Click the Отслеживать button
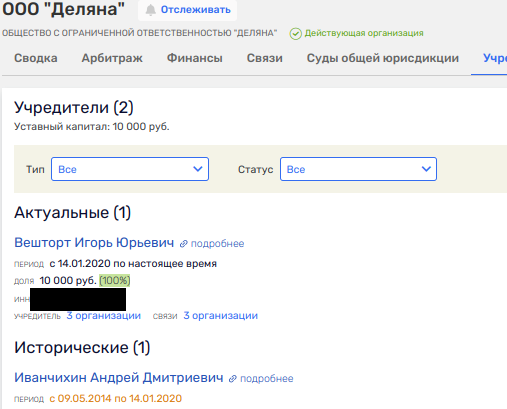Image resolution: width=507 pixels, height=409 pixels. coord(187,10)
